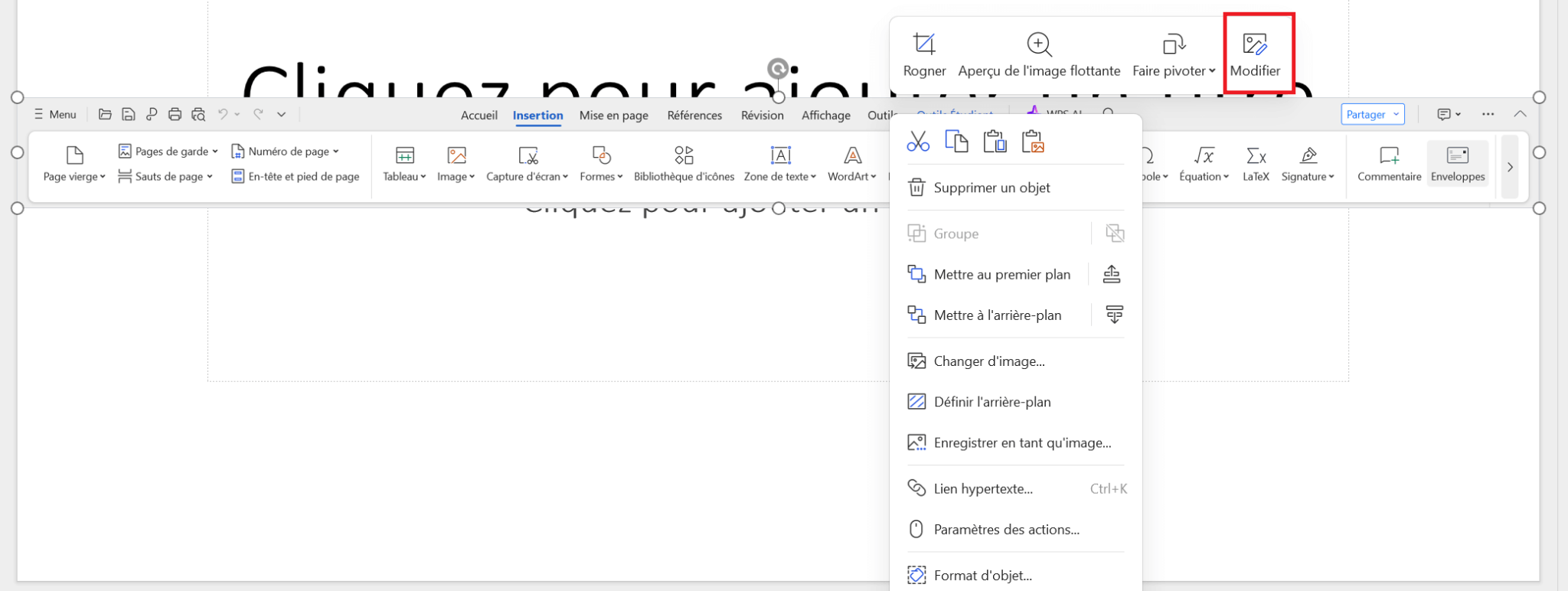1568x591 pixels.
Task: Click the bring-forward icon beside Mettre au premier plan
Action: click(x=1112, y=274)
